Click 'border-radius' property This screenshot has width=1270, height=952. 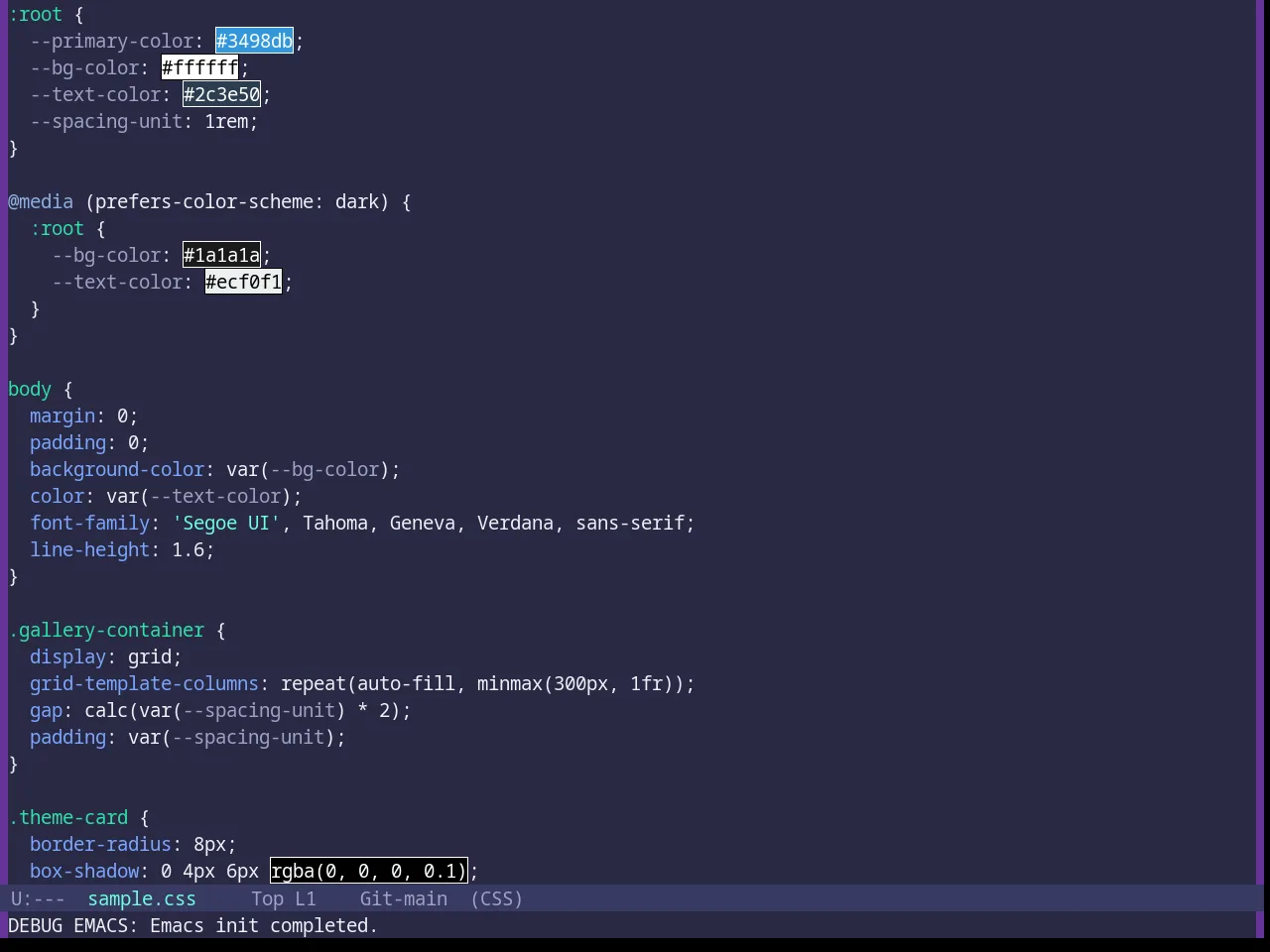pos(100,844)
